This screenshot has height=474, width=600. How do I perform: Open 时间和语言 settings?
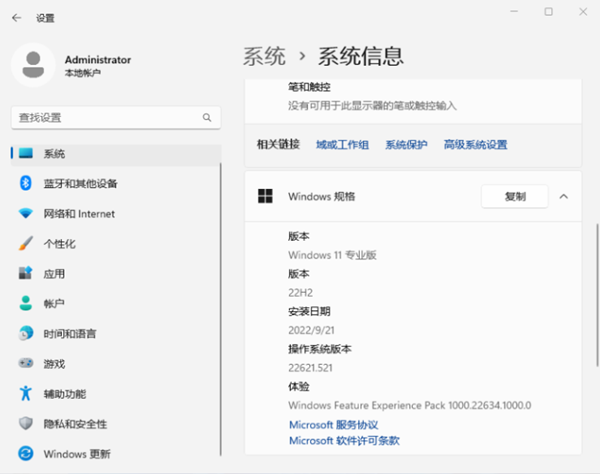click(116, 334)
